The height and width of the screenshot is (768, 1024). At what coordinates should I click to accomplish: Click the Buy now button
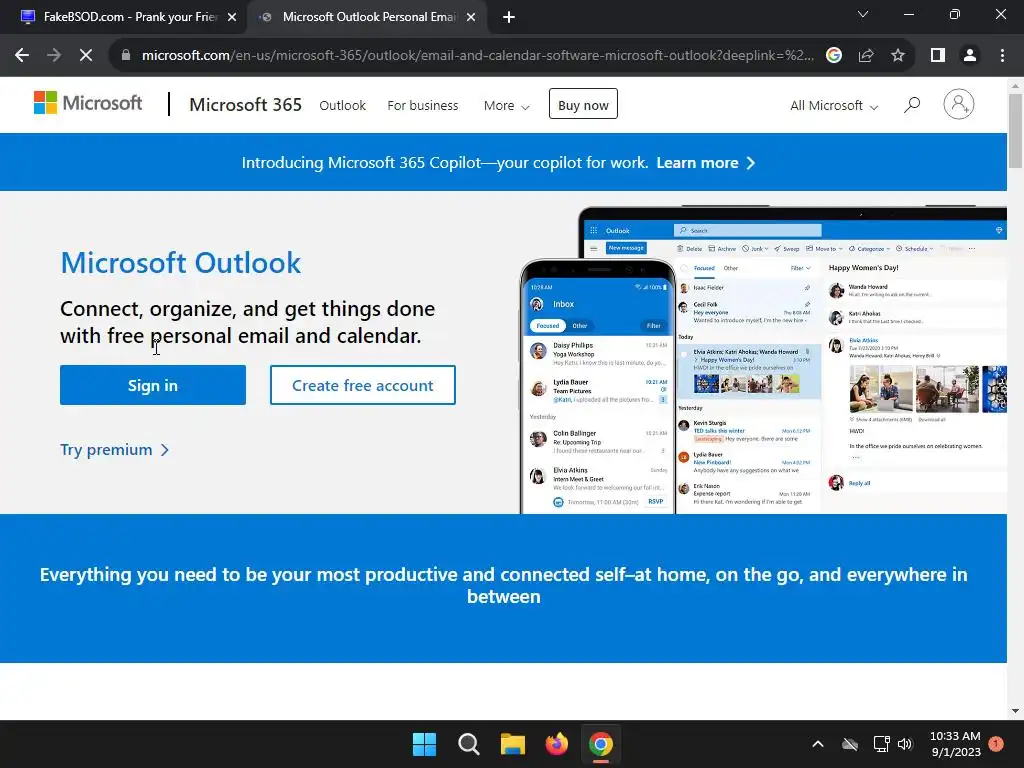pos(583,104)
